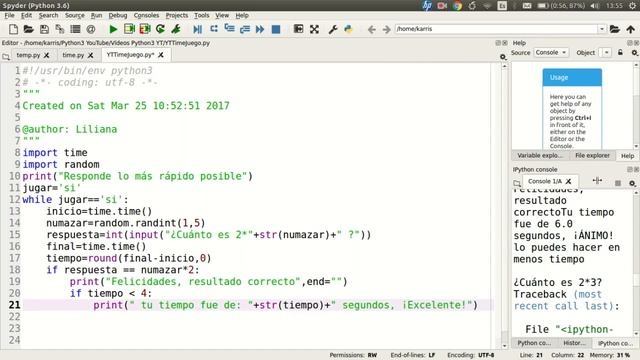Open the Consoles menu

click(146, 15)
